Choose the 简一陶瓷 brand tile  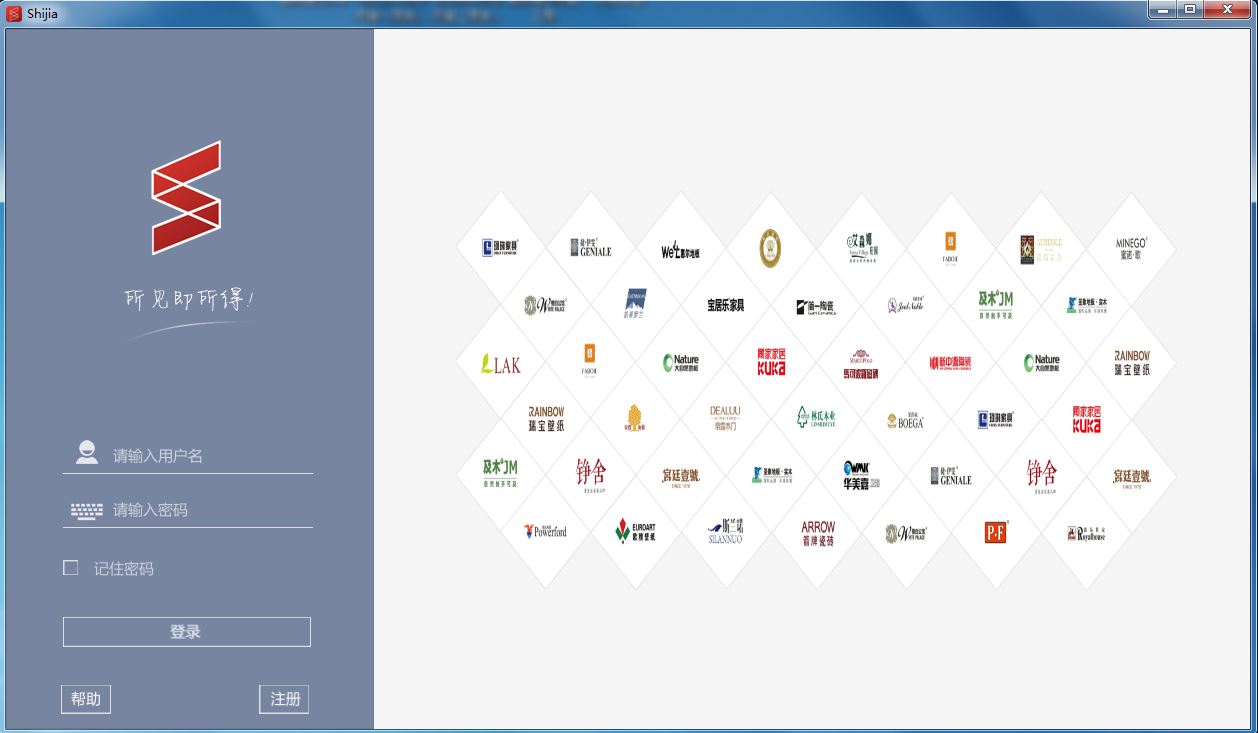click(x=815, y=305)
